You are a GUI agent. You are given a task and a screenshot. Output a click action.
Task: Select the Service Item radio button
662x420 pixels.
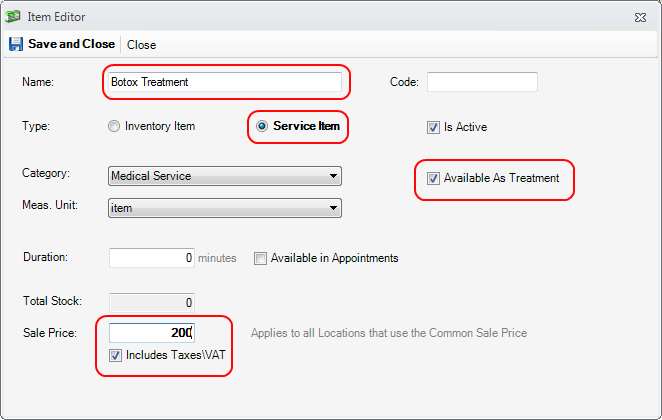click(263, 127)
